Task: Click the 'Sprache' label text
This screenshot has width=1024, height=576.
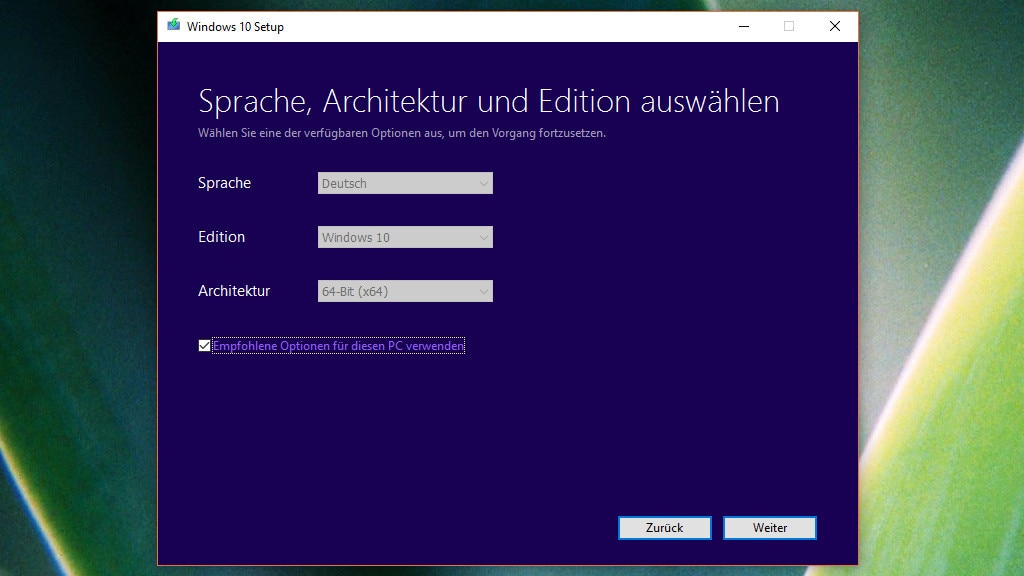Action: pos(224,183)
